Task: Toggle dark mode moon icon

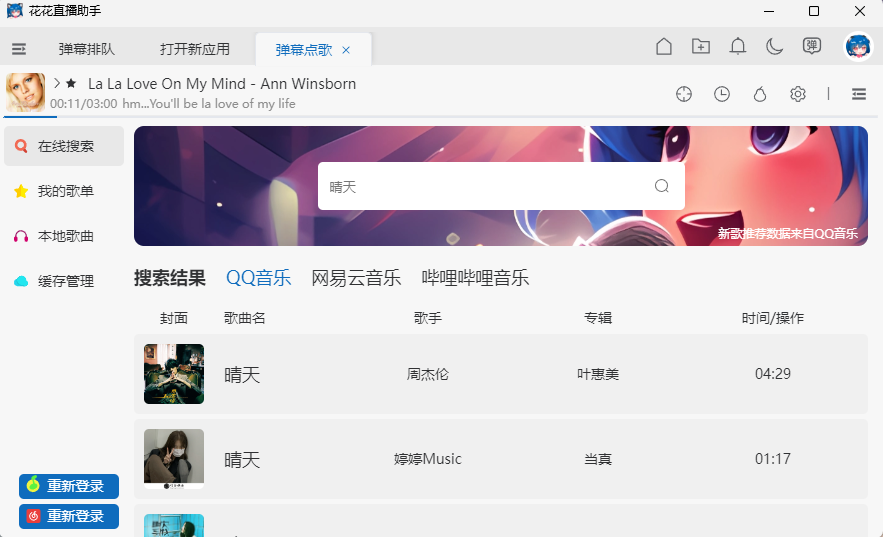Action: tap(774, 46)
